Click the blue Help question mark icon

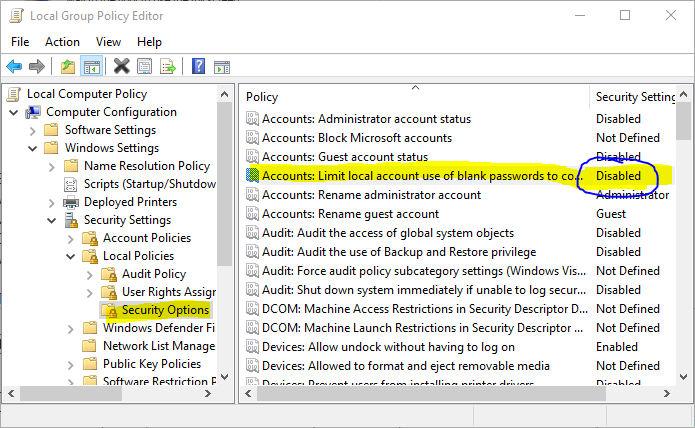(x=198, y=66)
